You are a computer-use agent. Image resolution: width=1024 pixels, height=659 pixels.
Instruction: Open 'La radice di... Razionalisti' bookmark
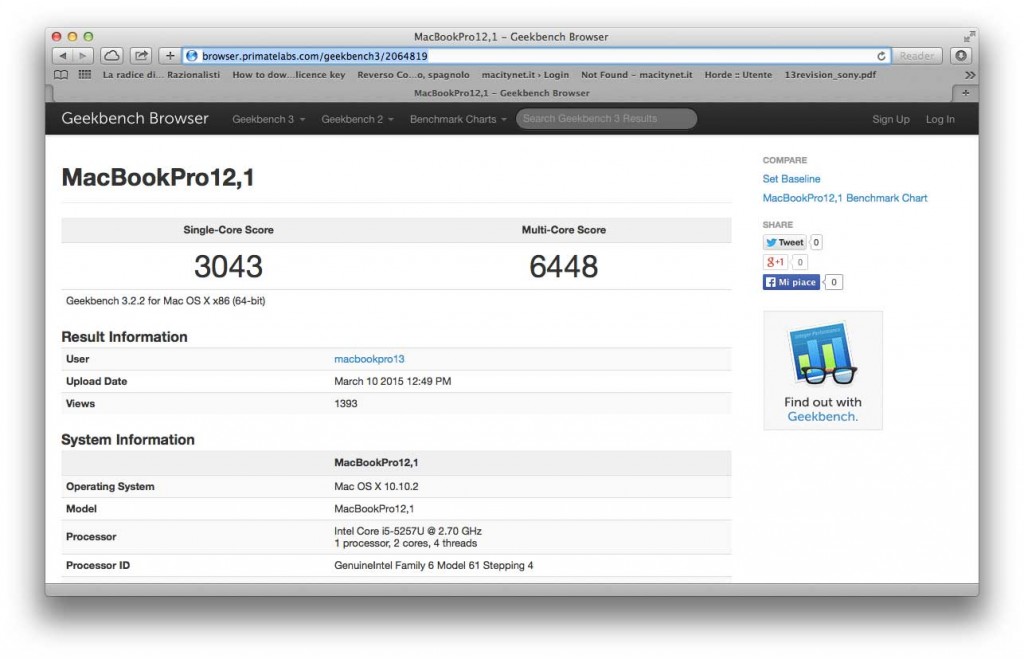pyautogui.click(x=161, y=74)
